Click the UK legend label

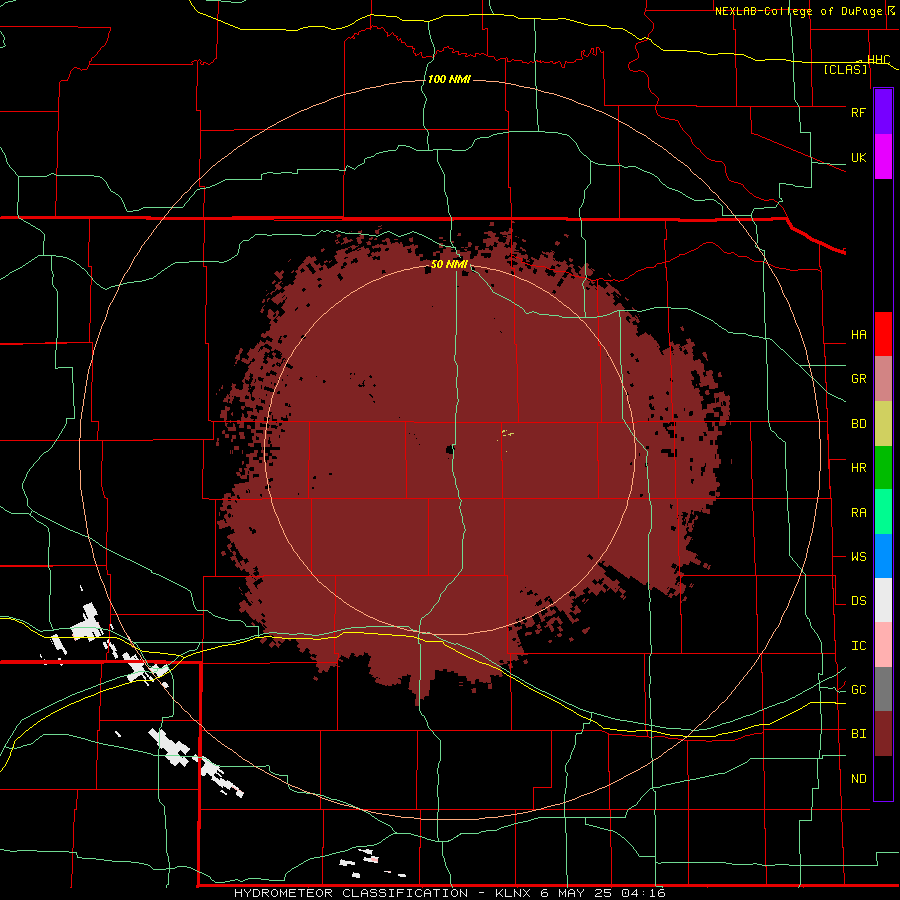coord(858,157)
